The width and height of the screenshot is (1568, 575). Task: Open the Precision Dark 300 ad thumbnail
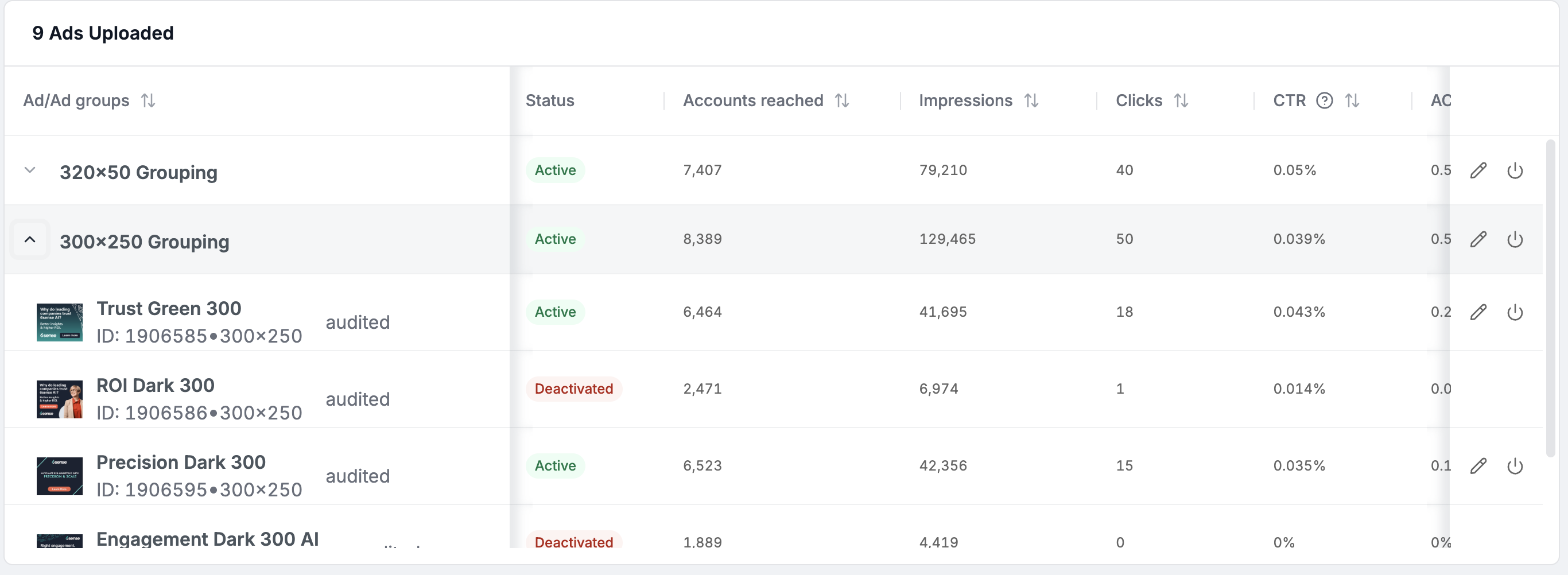point(60,476)
